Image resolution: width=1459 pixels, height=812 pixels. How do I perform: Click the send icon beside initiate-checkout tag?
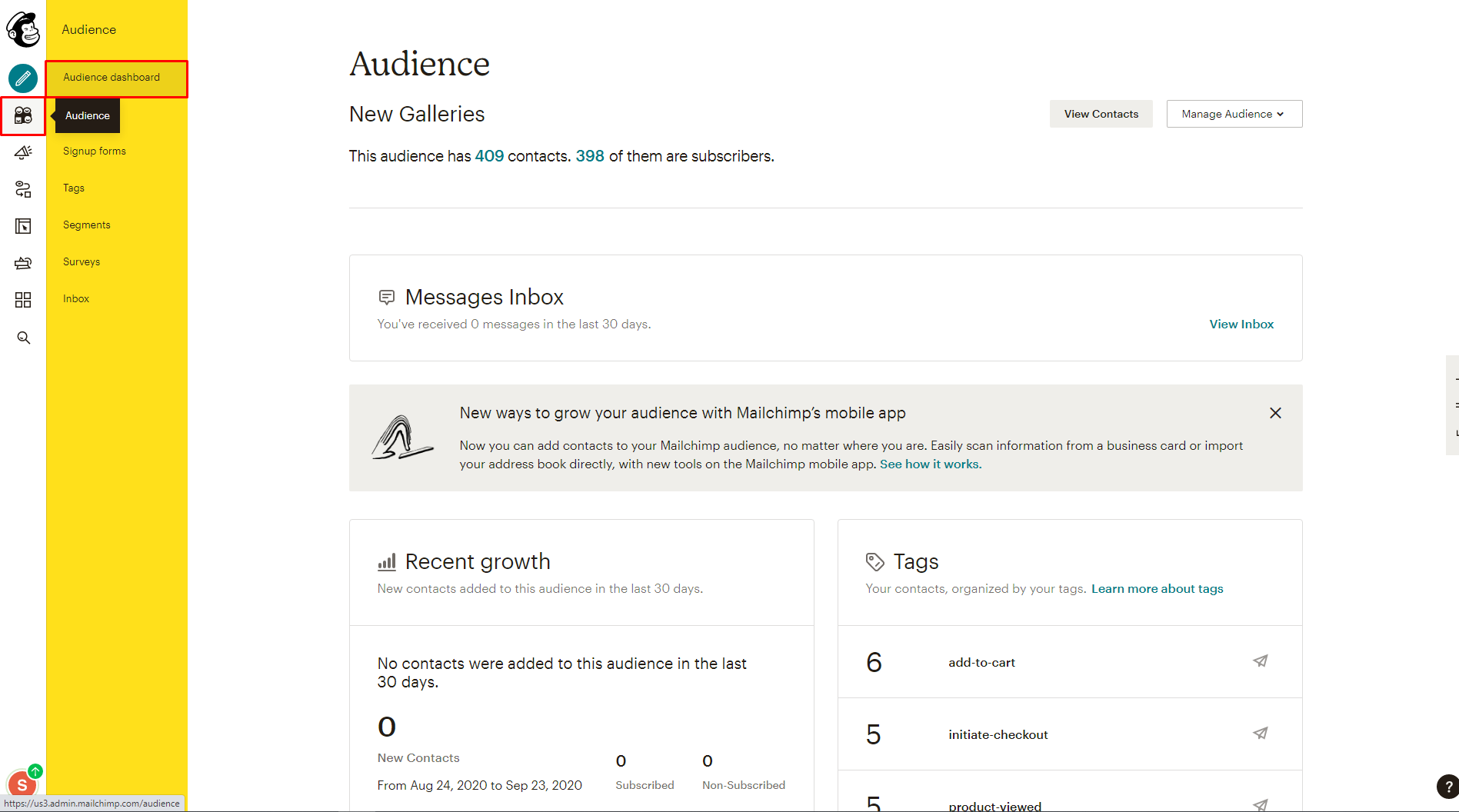1261,734
